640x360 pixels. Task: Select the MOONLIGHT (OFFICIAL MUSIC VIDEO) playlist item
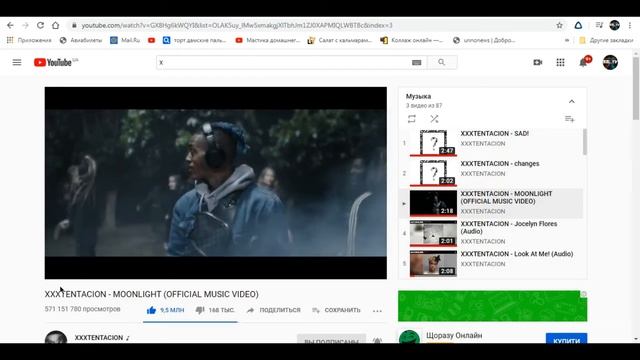point(491,203)
